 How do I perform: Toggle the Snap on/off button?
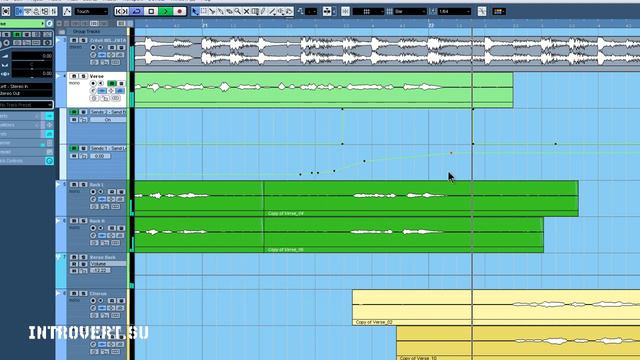coord(345,11)
